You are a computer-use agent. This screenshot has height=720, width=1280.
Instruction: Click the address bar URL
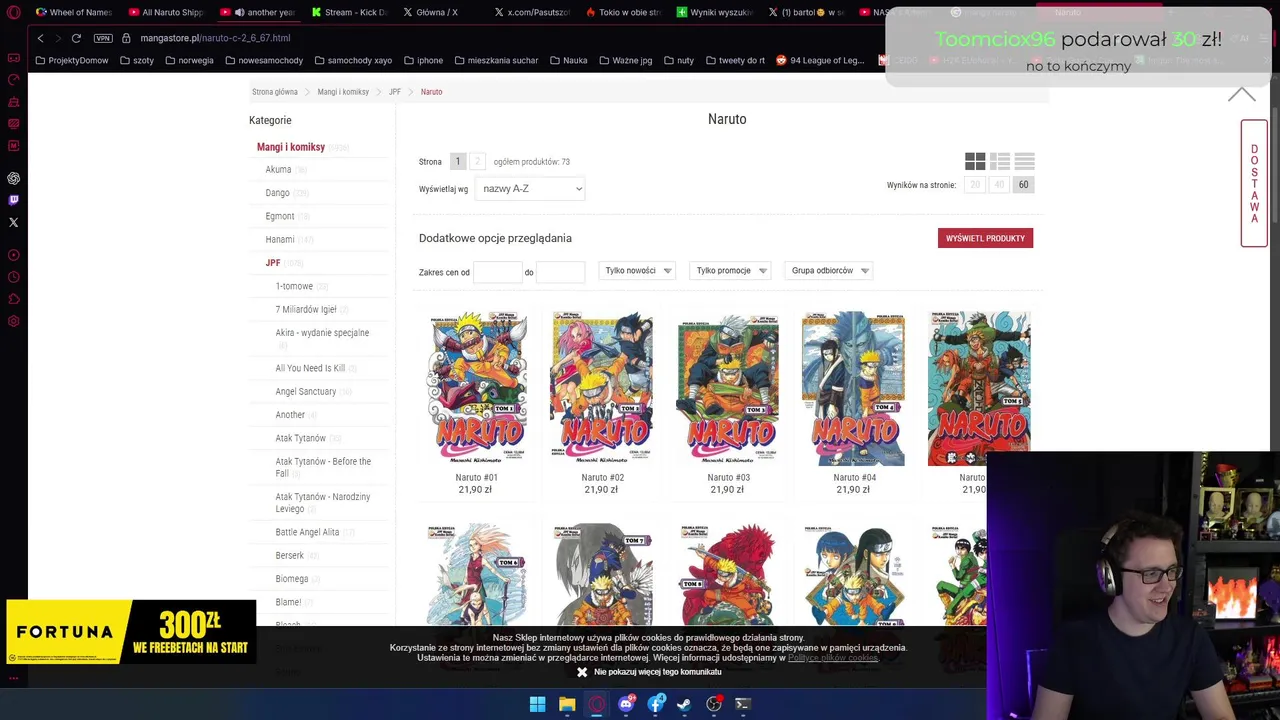click(x=215, y=38)
